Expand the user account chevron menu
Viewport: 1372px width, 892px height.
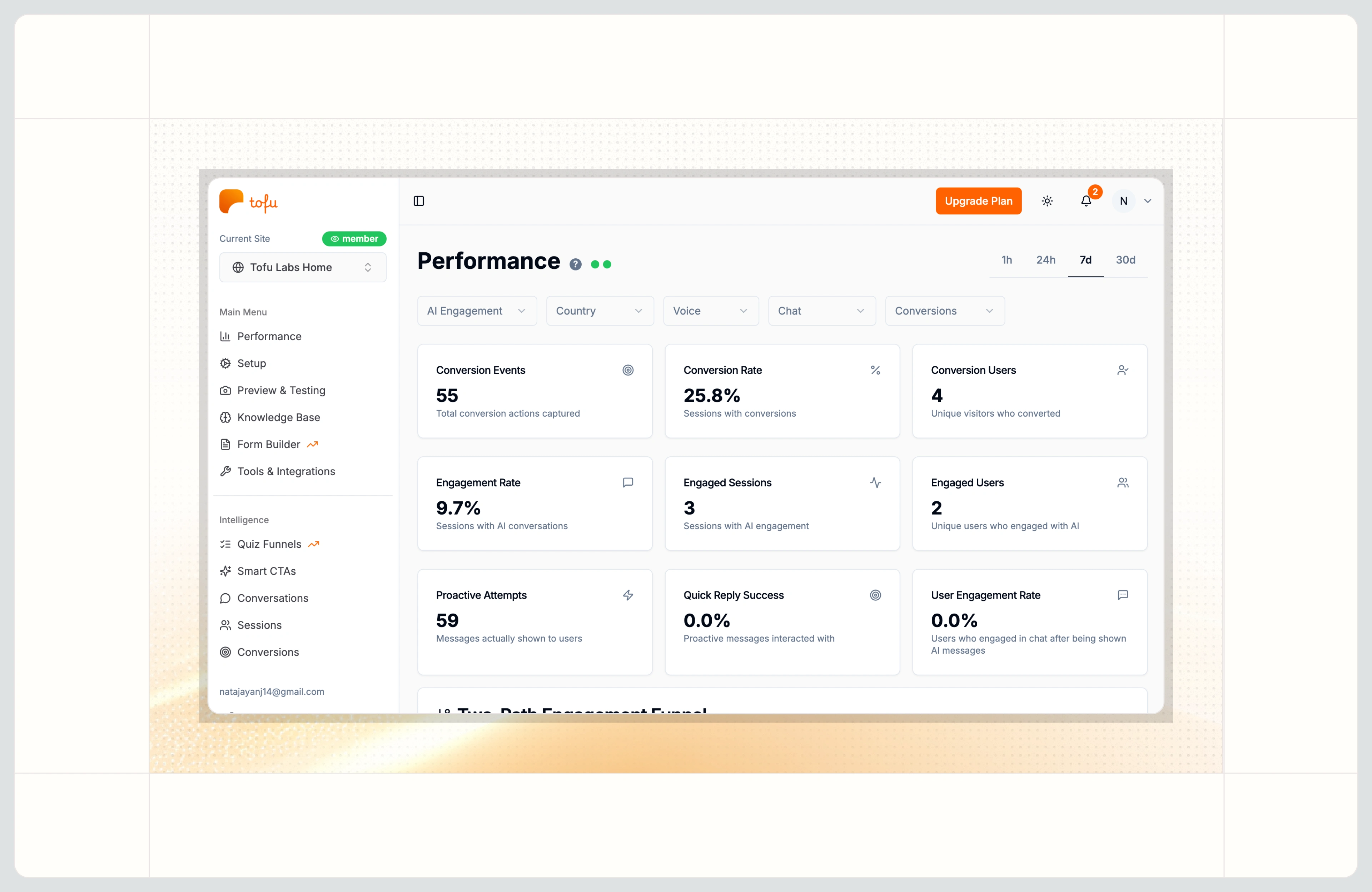coord(1148,201)
